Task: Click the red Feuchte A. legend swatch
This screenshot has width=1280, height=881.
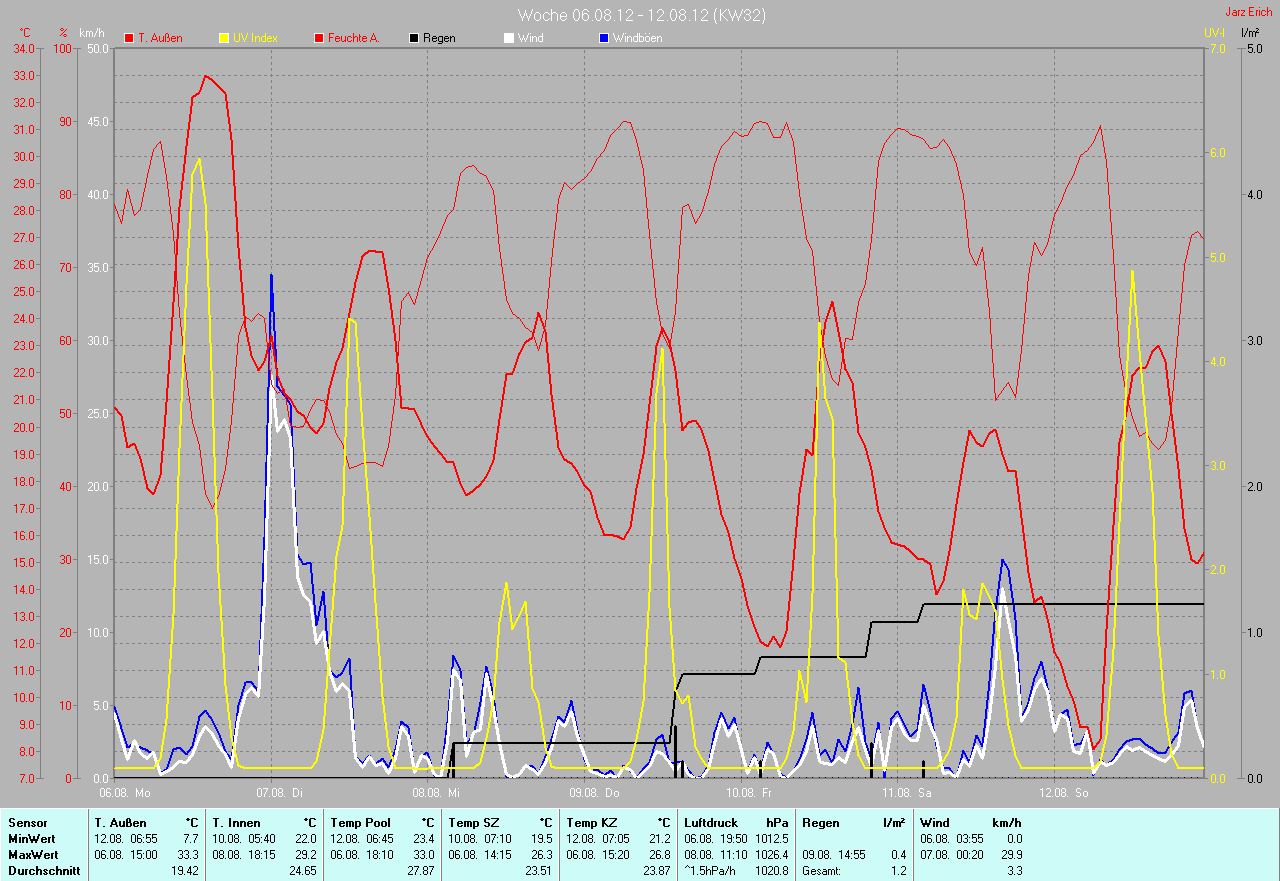Action: click(x=320, y=38)
